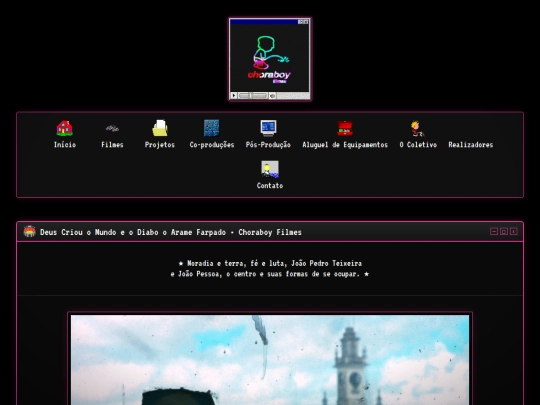Open the Aluguel de Equipamentos label
The image size is (540, 405).
point(345,145)
